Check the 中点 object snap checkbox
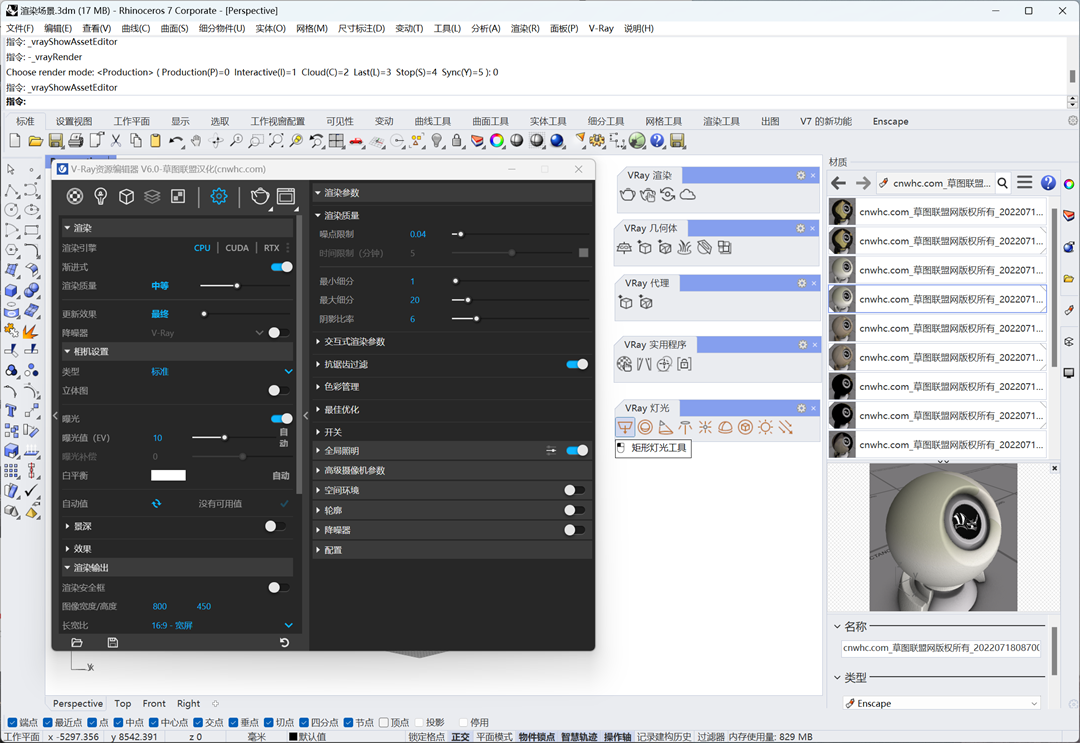Image resolution: width=1080 pixels, height=743 pixels. pos(117,721)
